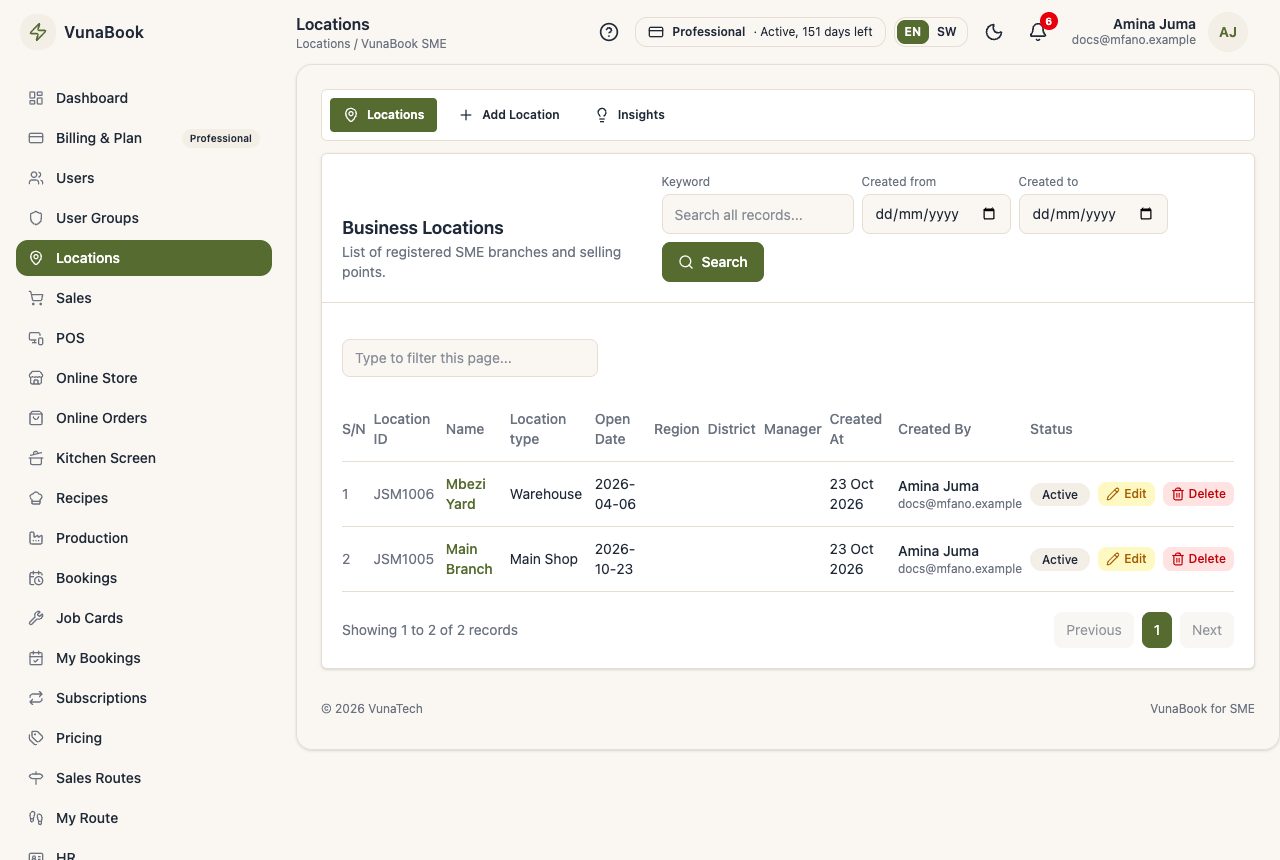Open Sales Routes in sidebar
This screenshot has height=860, width=1280.
[x=144, y=778]
